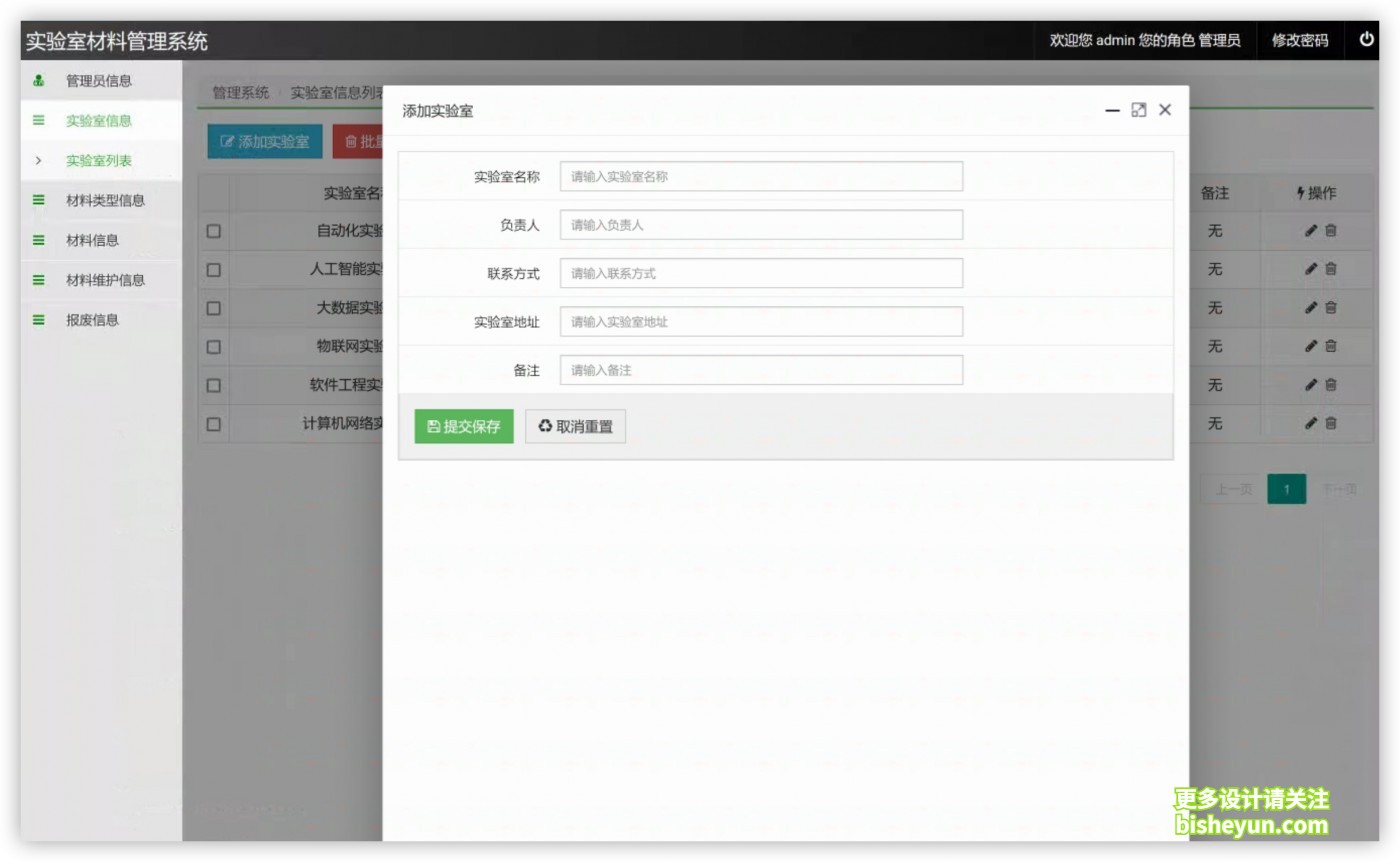This screenshot has width=1400, height=862.
Task: Focus the 实验室名称 input field
Action: pos(761,176)
